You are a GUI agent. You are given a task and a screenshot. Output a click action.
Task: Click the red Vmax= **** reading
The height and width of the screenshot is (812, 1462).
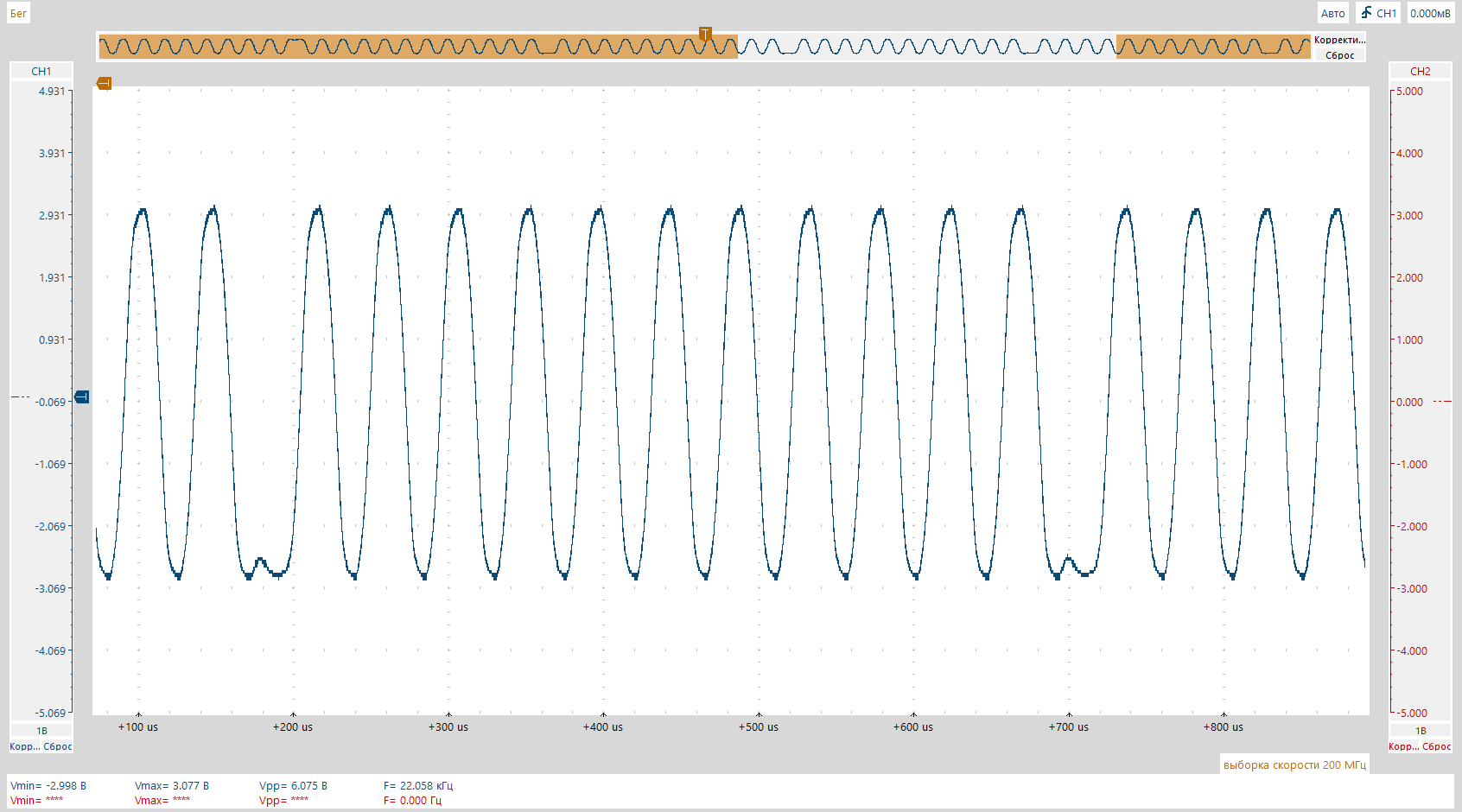point(161,800)
